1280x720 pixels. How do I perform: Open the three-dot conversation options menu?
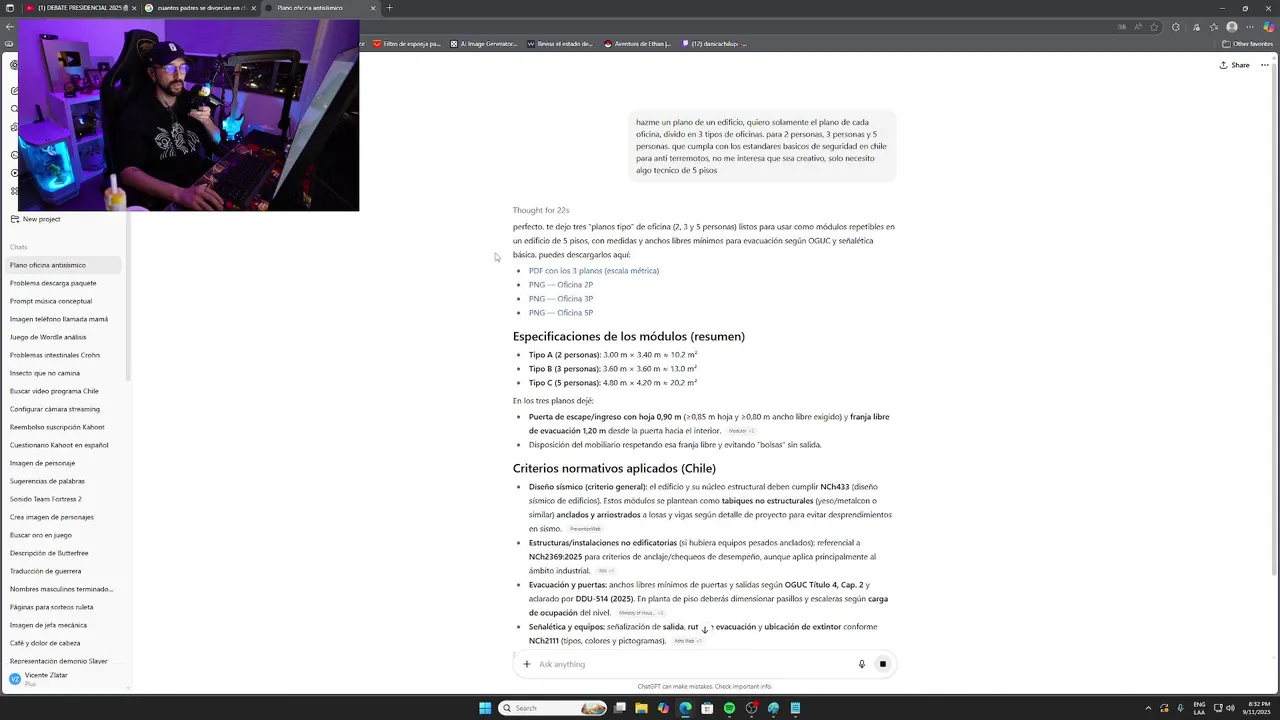pyautogui.click(x=1264, y=65)
